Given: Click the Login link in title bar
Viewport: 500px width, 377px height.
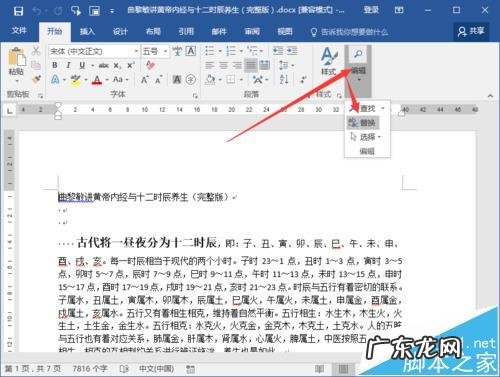Looking at the screenshot, I should tap(371, 10).
